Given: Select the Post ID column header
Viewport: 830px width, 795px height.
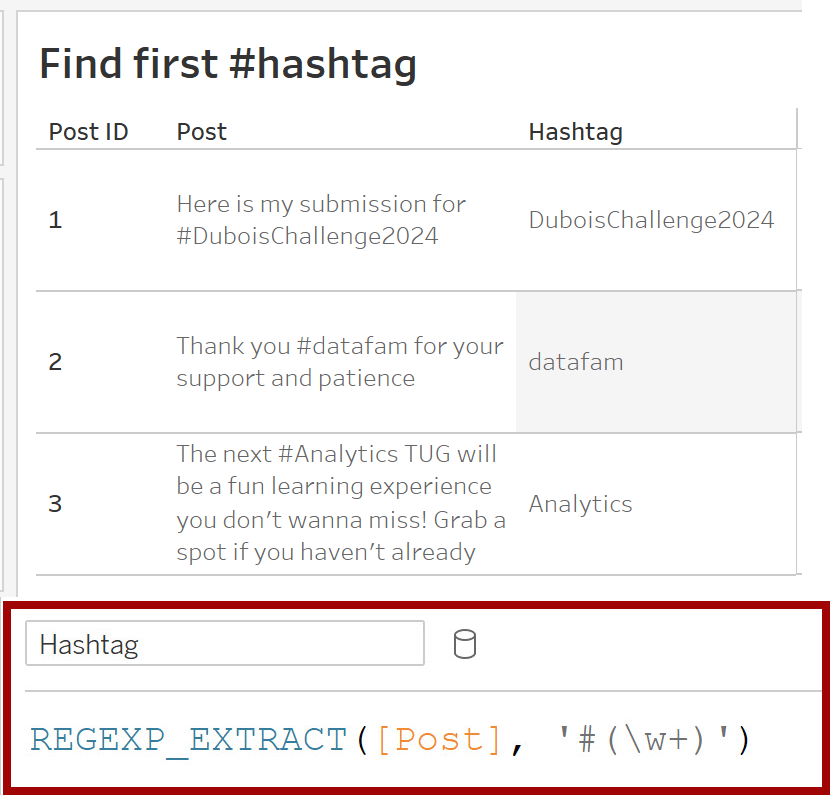Looking at the screenshot, I should [88, 132].
